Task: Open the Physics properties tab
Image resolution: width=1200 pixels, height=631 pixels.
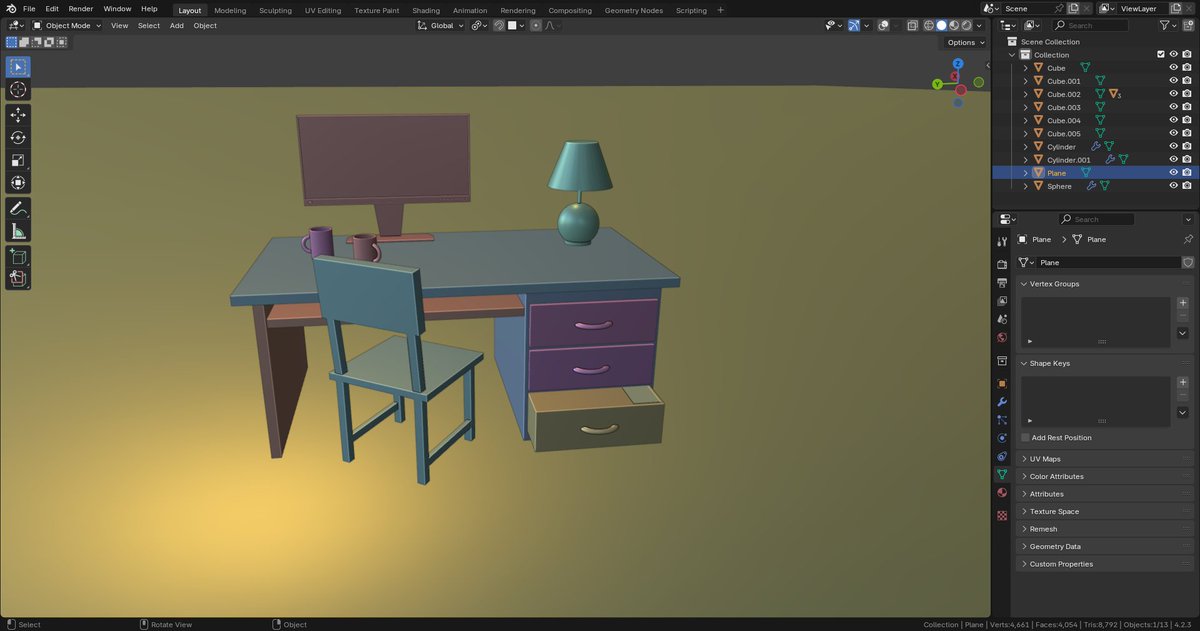Action: (x=1002, y=438)
